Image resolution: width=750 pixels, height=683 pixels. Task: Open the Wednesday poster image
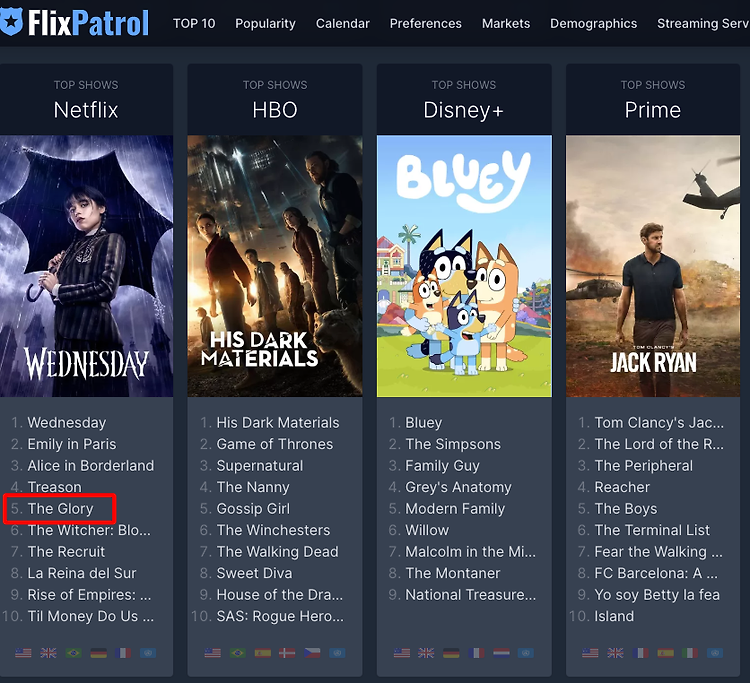click(87, 266)
